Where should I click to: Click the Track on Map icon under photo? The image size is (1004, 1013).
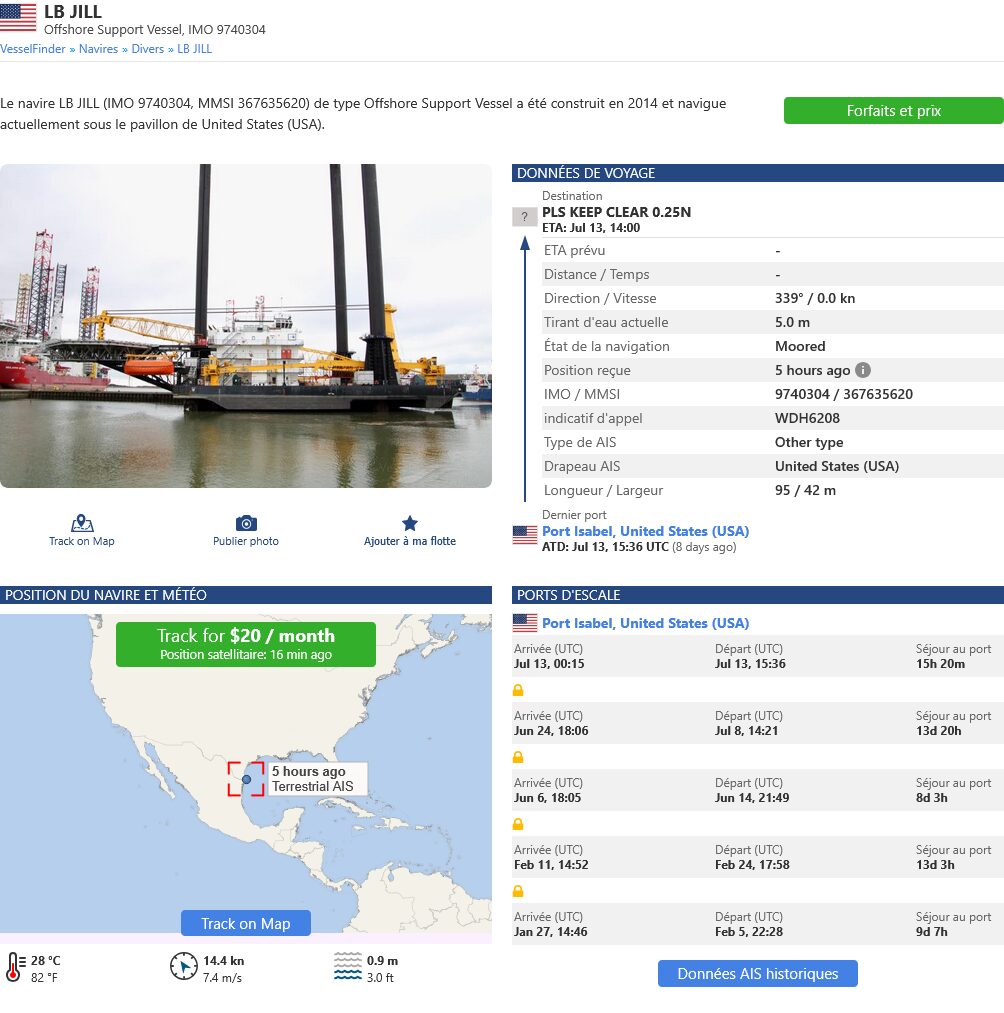pyautogui.click(x=82, y=523)
